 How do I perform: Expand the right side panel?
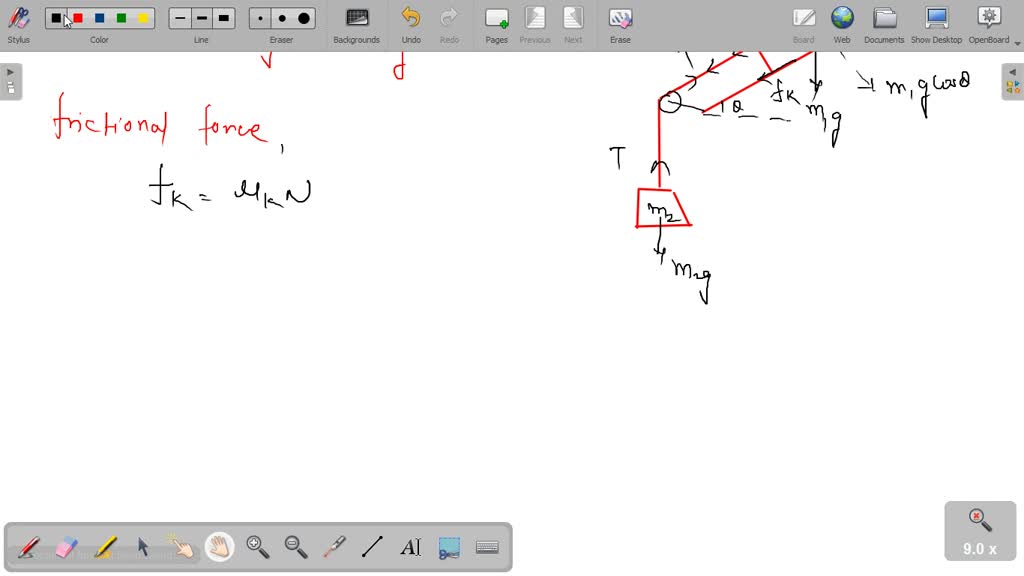tap(1013, 81)
